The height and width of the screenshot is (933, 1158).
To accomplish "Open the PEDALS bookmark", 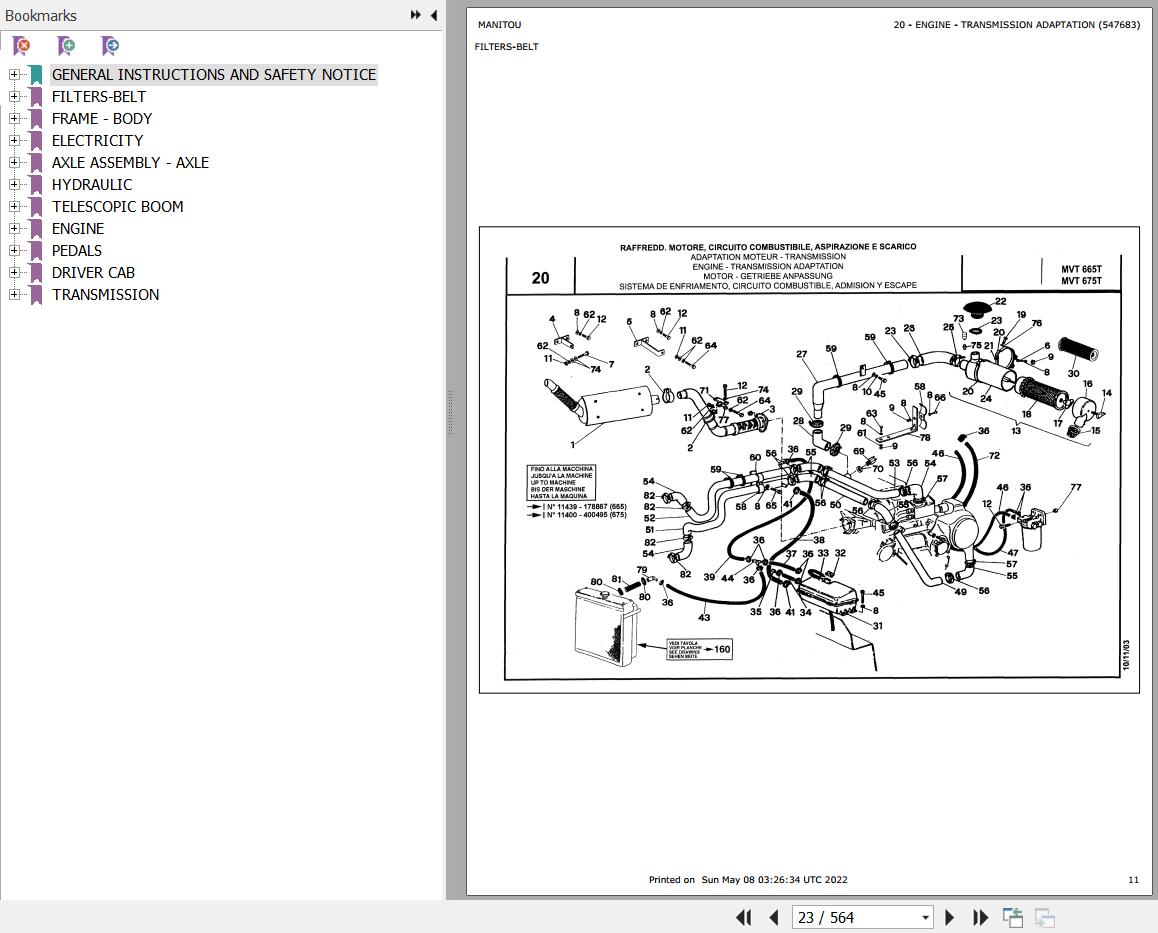I will pyautogui.click(x=77, y=250).
